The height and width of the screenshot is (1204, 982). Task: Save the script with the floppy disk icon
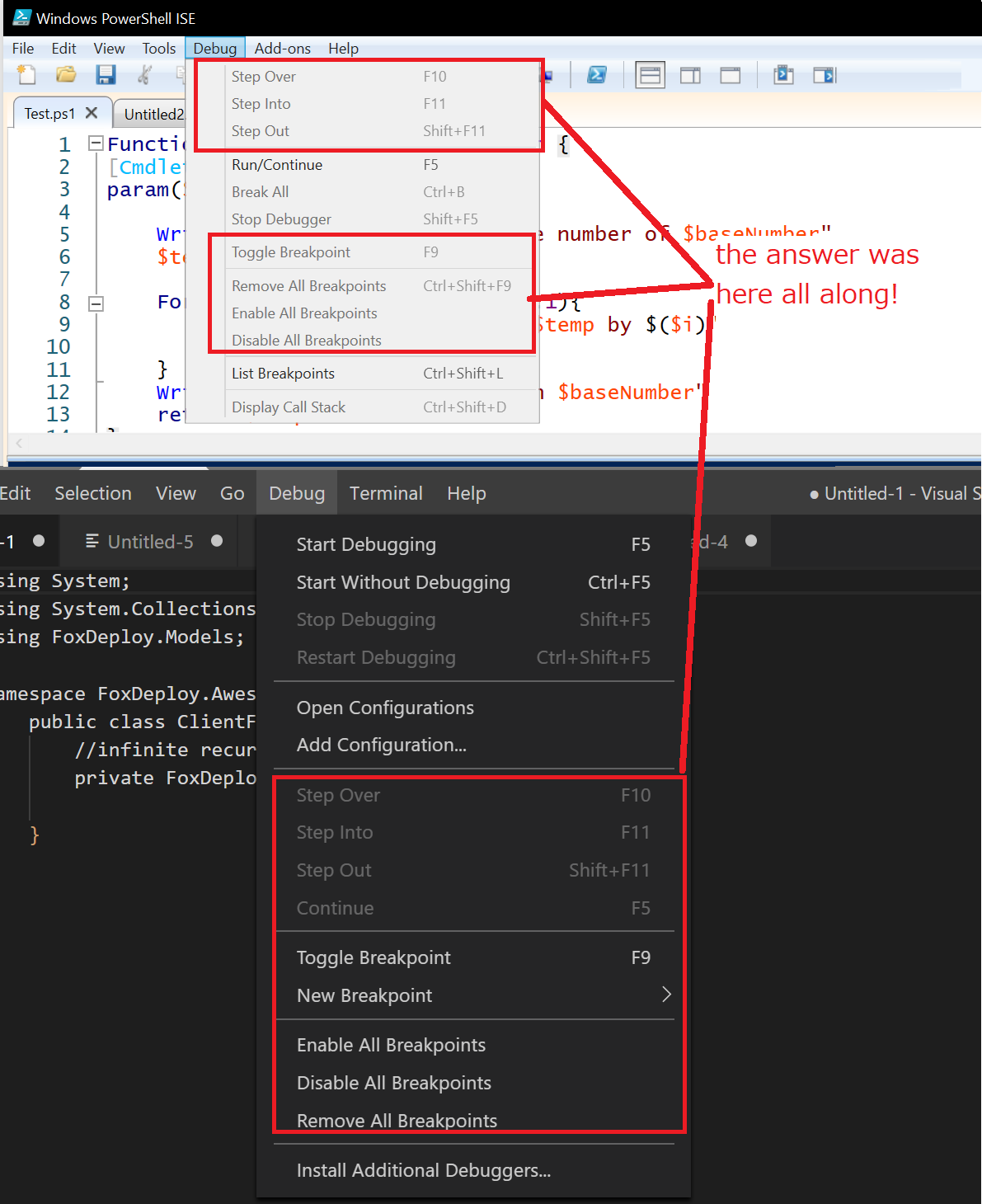(x=106, y=75)
